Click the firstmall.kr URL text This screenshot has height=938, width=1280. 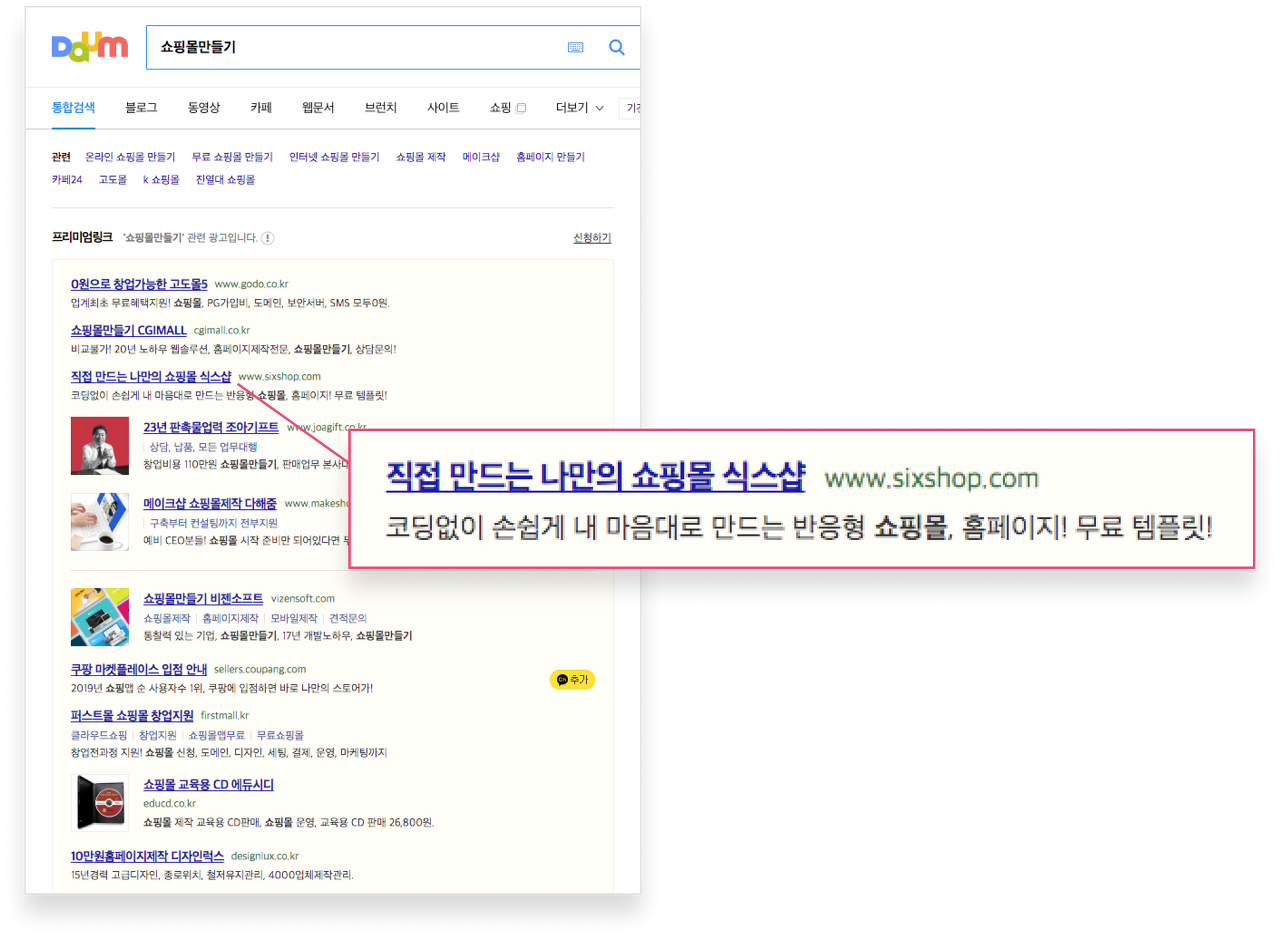(x=225, y=716)
